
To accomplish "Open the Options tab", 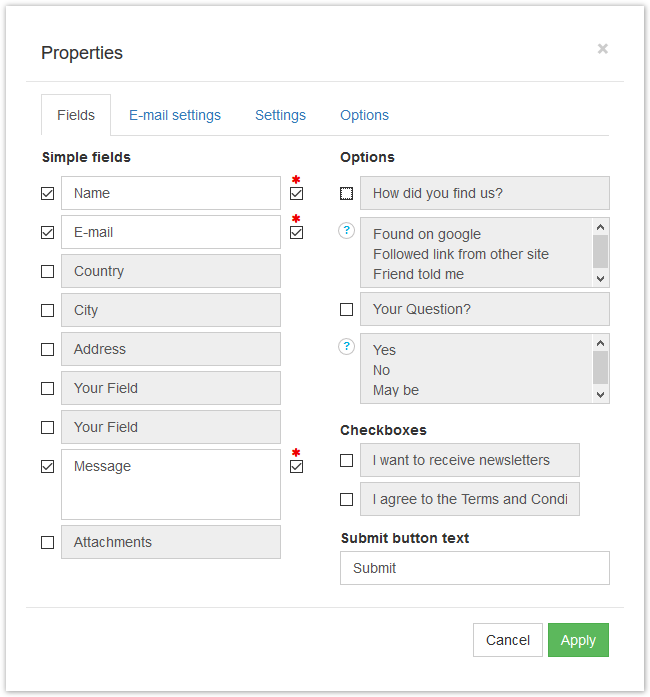I will click(364, 115).
